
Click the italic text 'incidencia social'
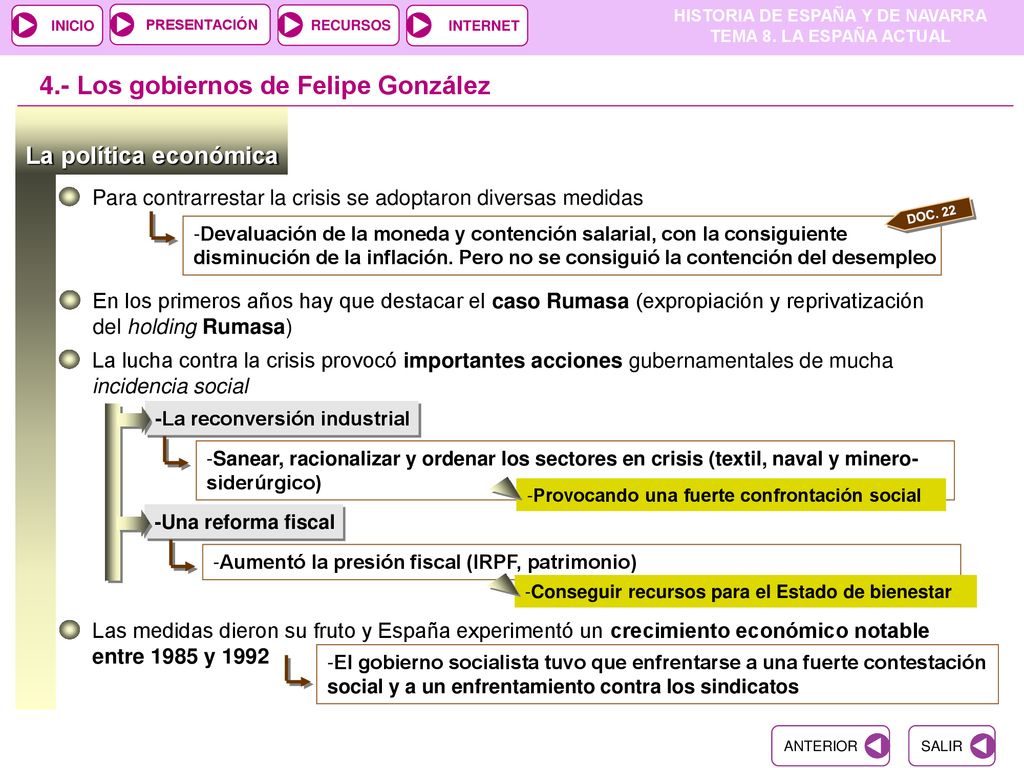171,387
